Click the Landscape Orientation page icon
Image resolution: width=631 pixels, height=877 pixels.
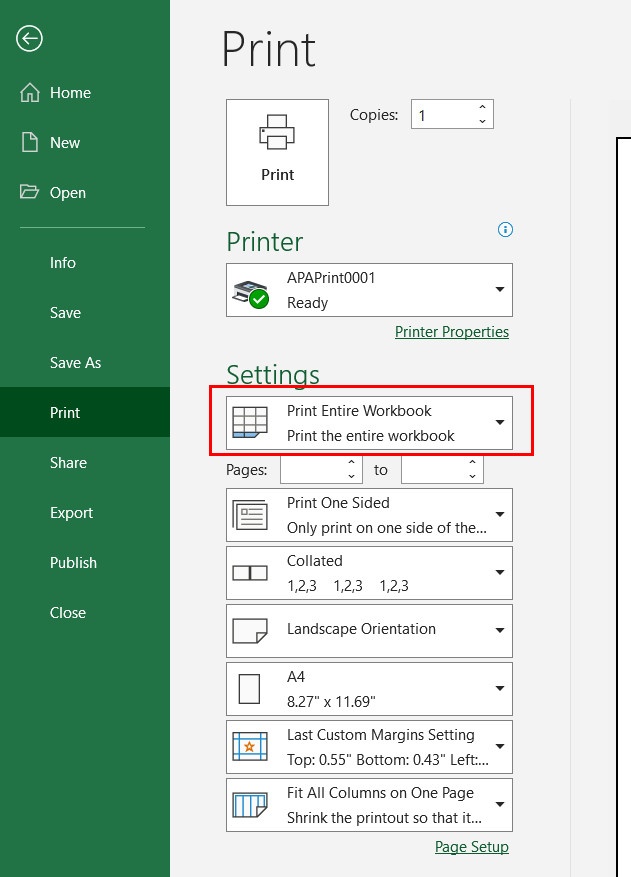(249, 630)
